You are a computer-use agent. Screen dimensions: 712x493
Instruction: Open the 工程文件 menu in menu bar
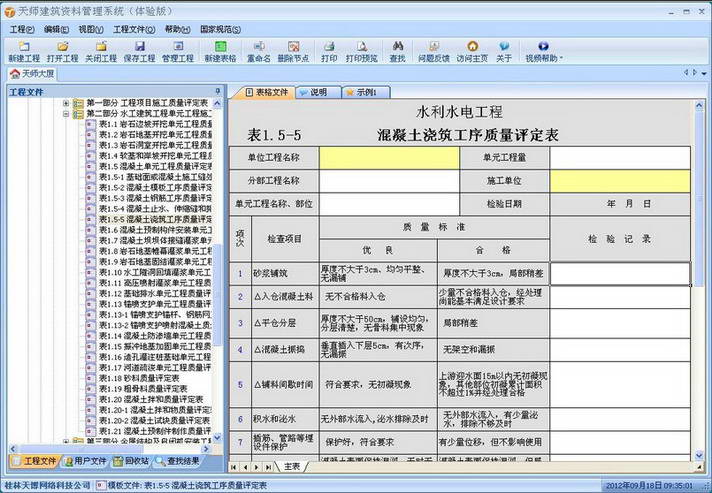pos(134,30)
